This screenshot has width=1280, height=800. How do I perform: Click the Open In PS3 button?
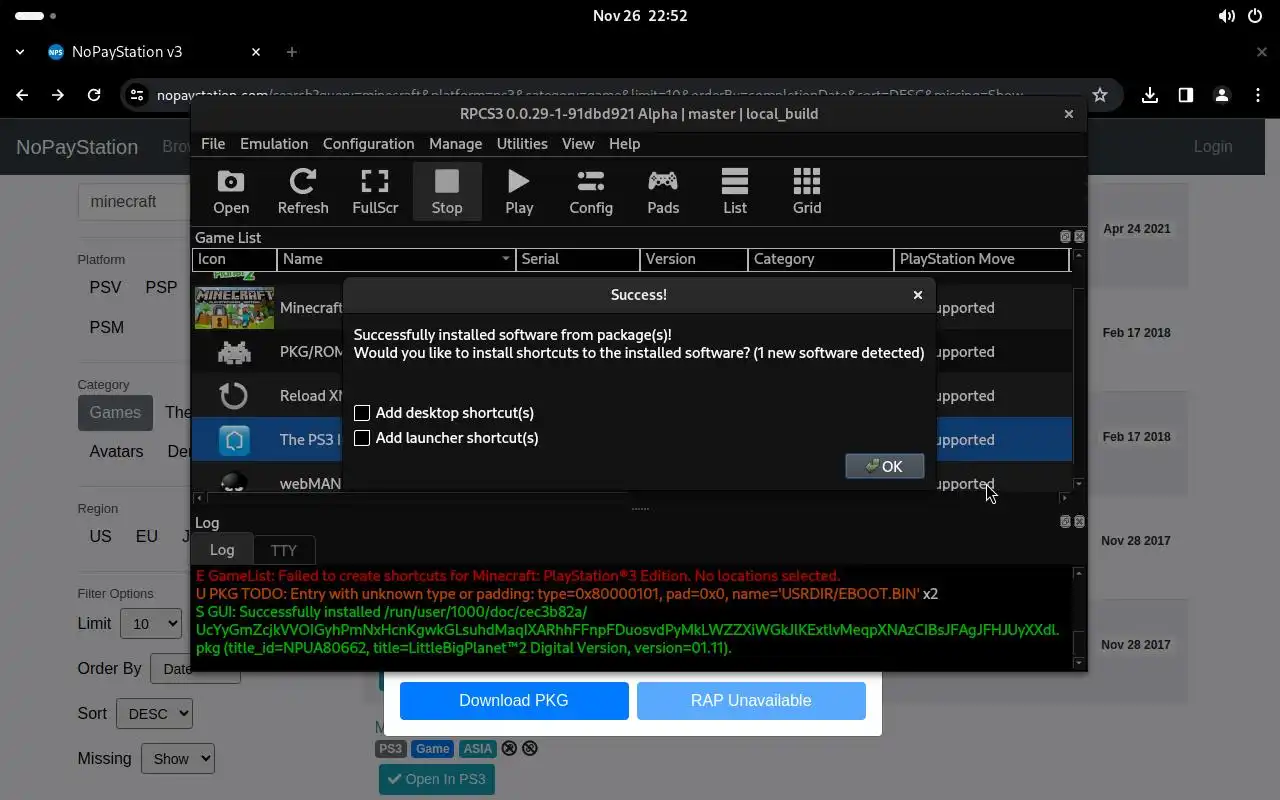point(437,779)
